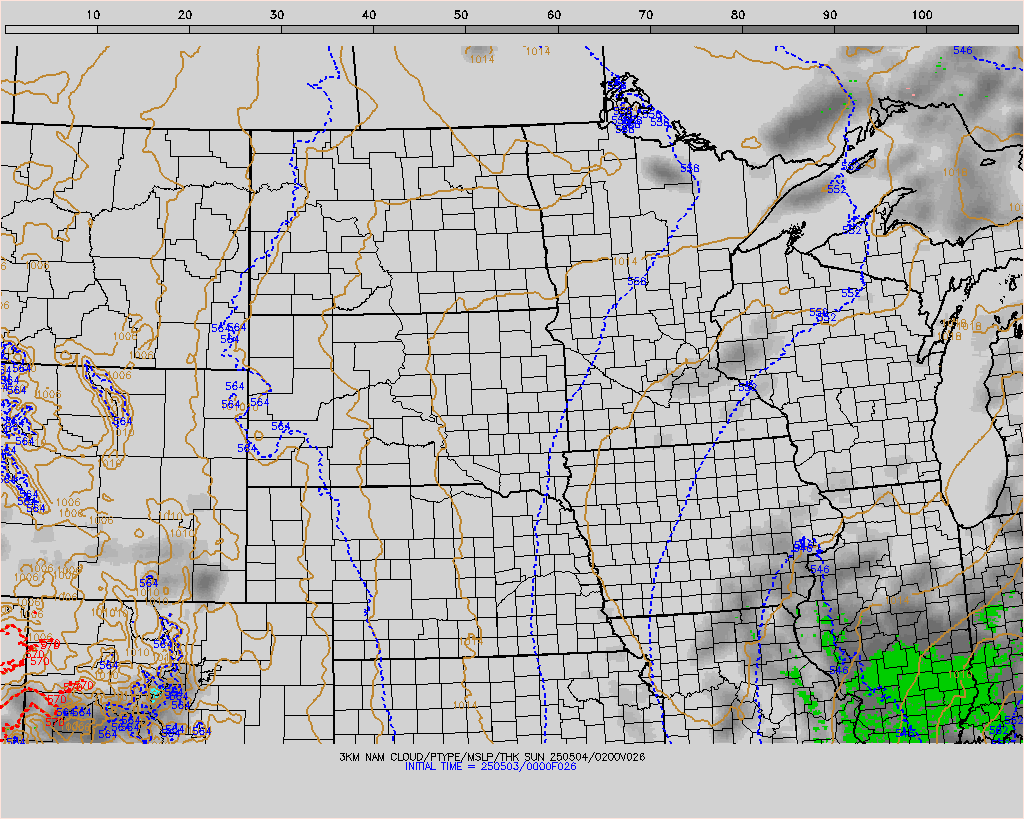Select the gray swatch between 40 and 50
Viewport: 1024px width, 819px height.
[x=419, y=29]
